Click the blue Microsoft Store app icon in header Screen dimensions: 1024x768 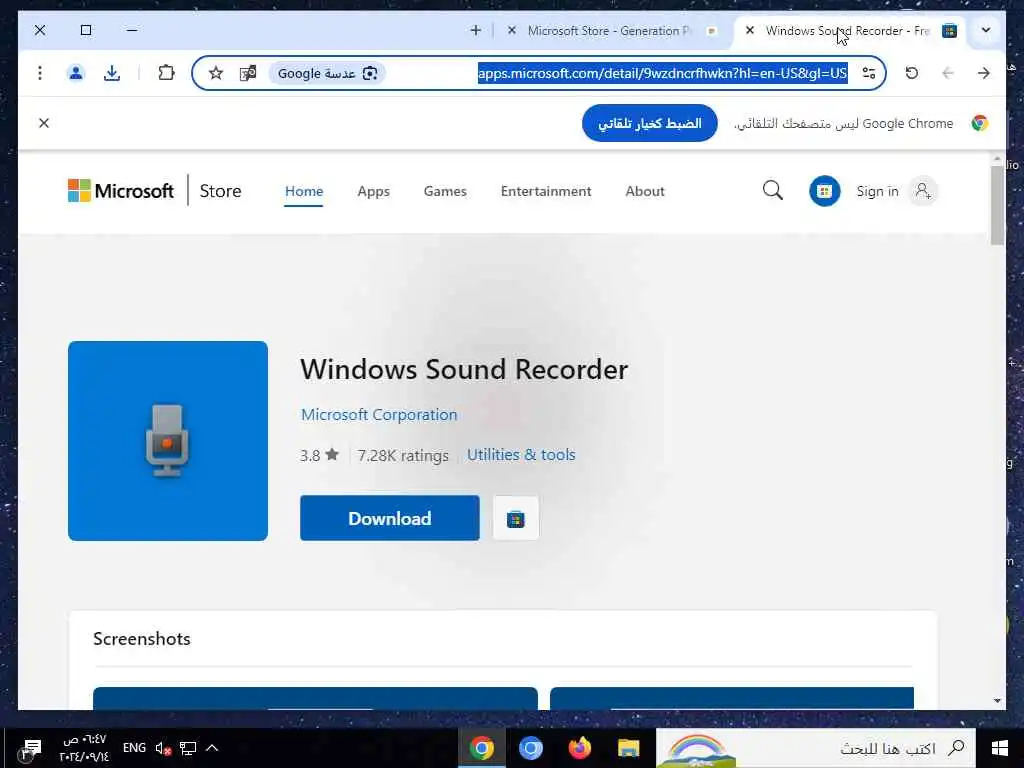tap(824, 191)
